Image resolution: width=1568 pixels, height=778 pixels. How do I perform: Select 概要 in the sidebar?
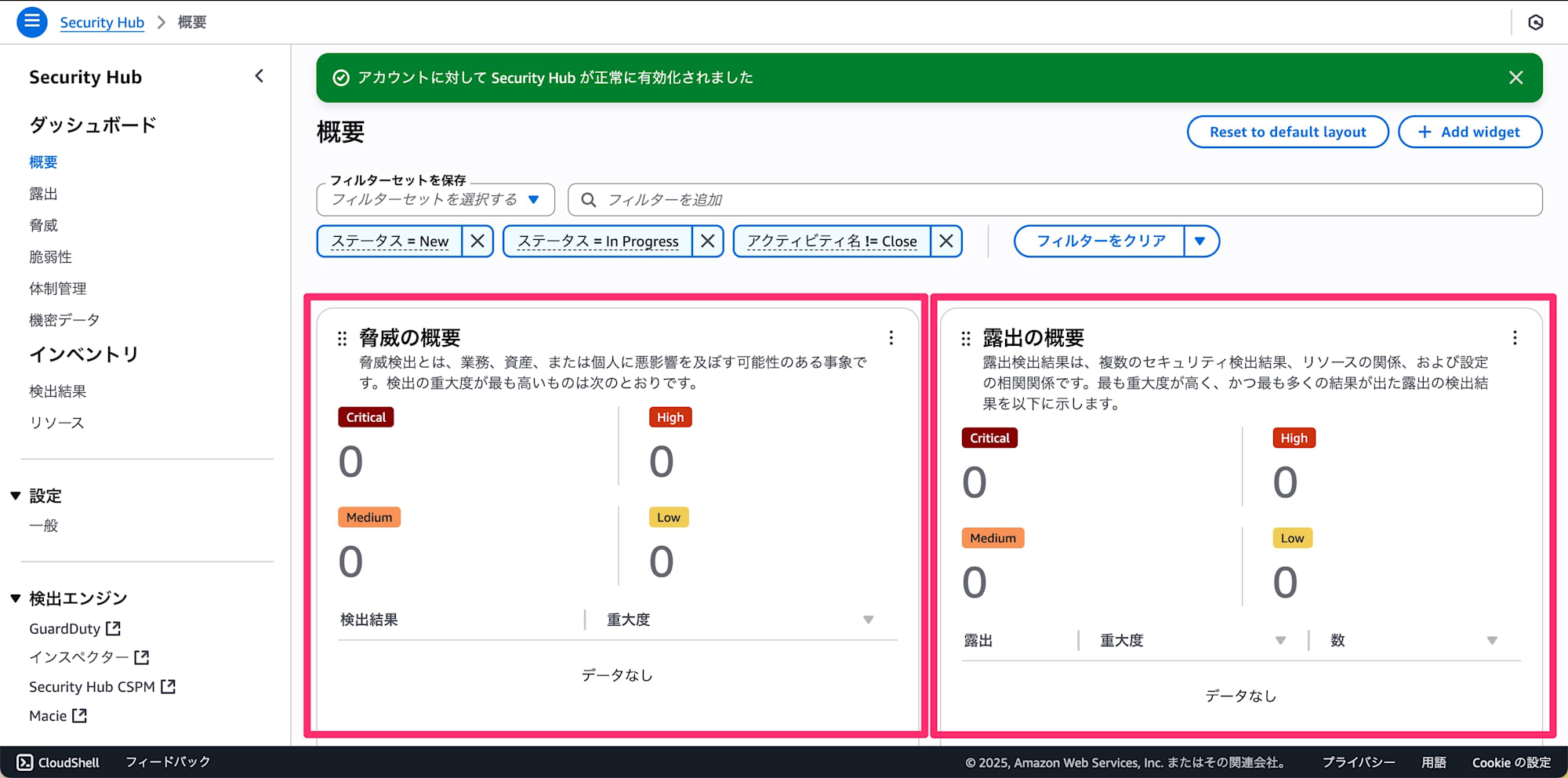click(x=43, y=162)
